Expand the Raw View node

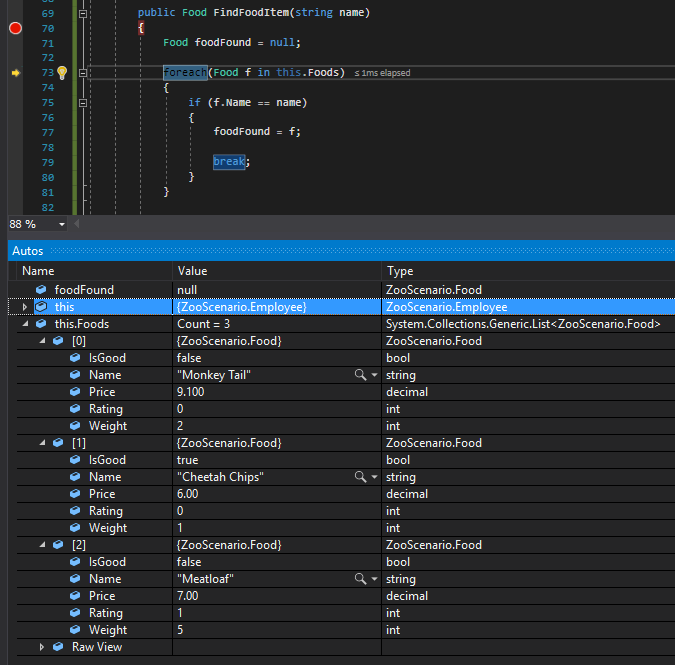42,647
